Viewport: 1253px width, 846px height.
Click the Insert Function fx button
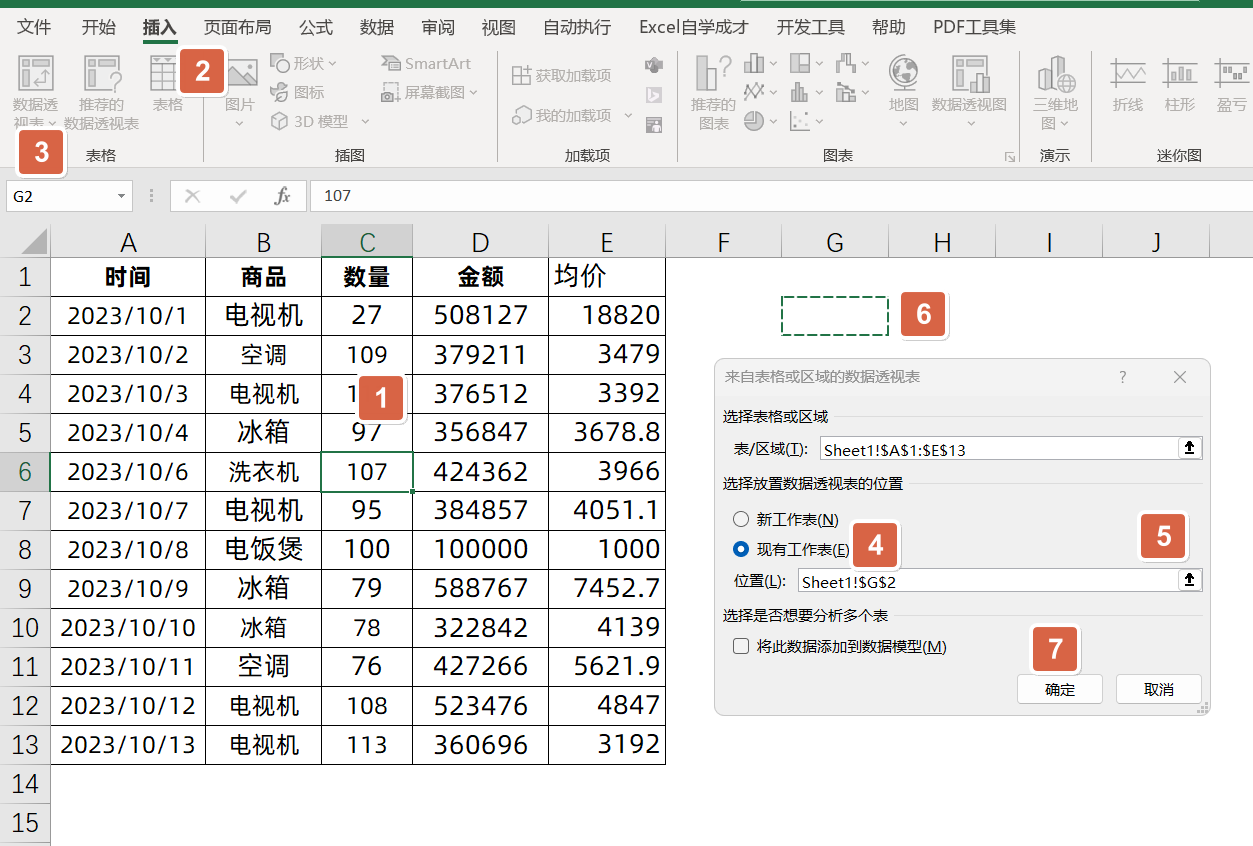click(283, 196)
